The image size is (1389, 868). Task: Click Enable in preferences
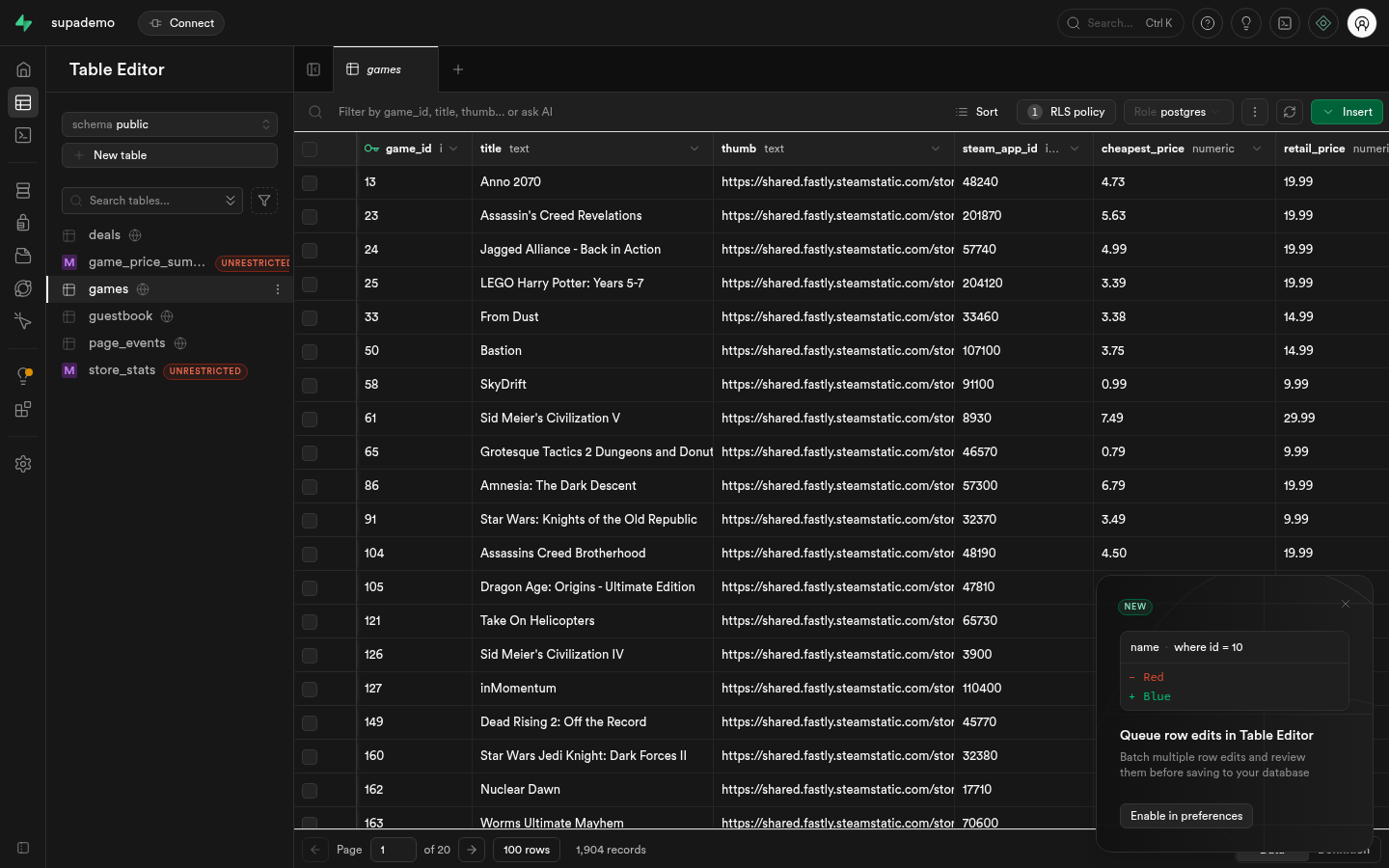click(x=1186, y=816)
